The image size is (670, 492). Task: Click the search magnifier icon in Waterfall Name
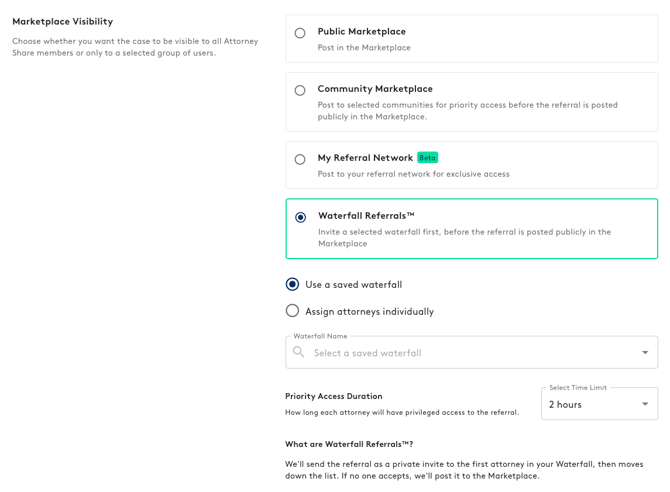[x=299, y=352]
